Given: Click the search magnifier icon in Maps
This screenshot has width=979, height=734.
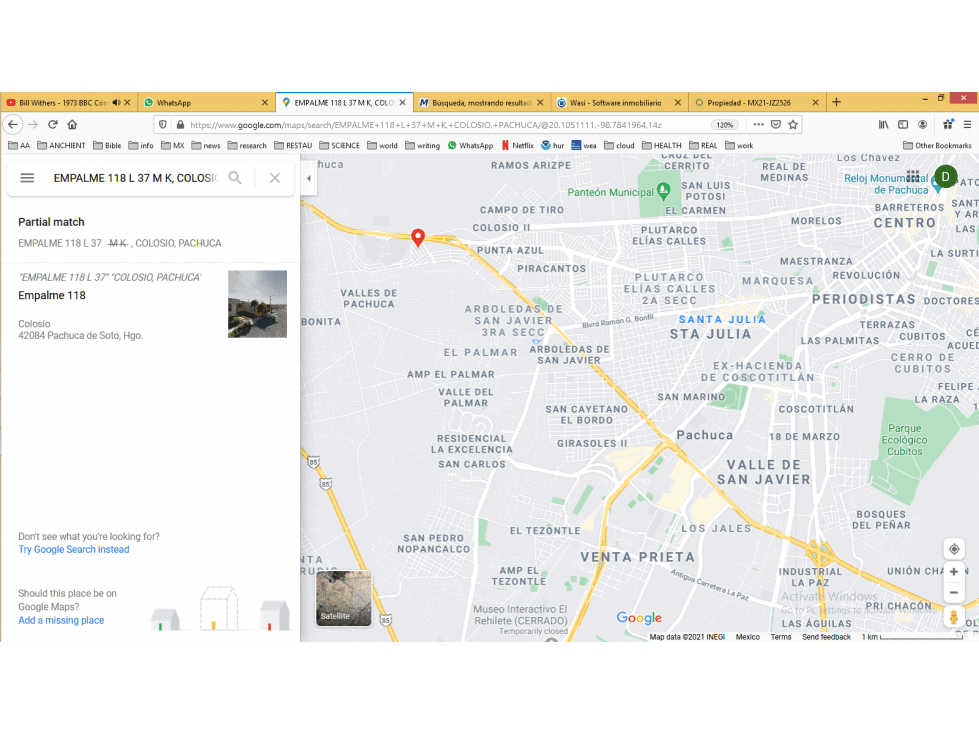Looking at the screenshot, I should click(235, 178).
